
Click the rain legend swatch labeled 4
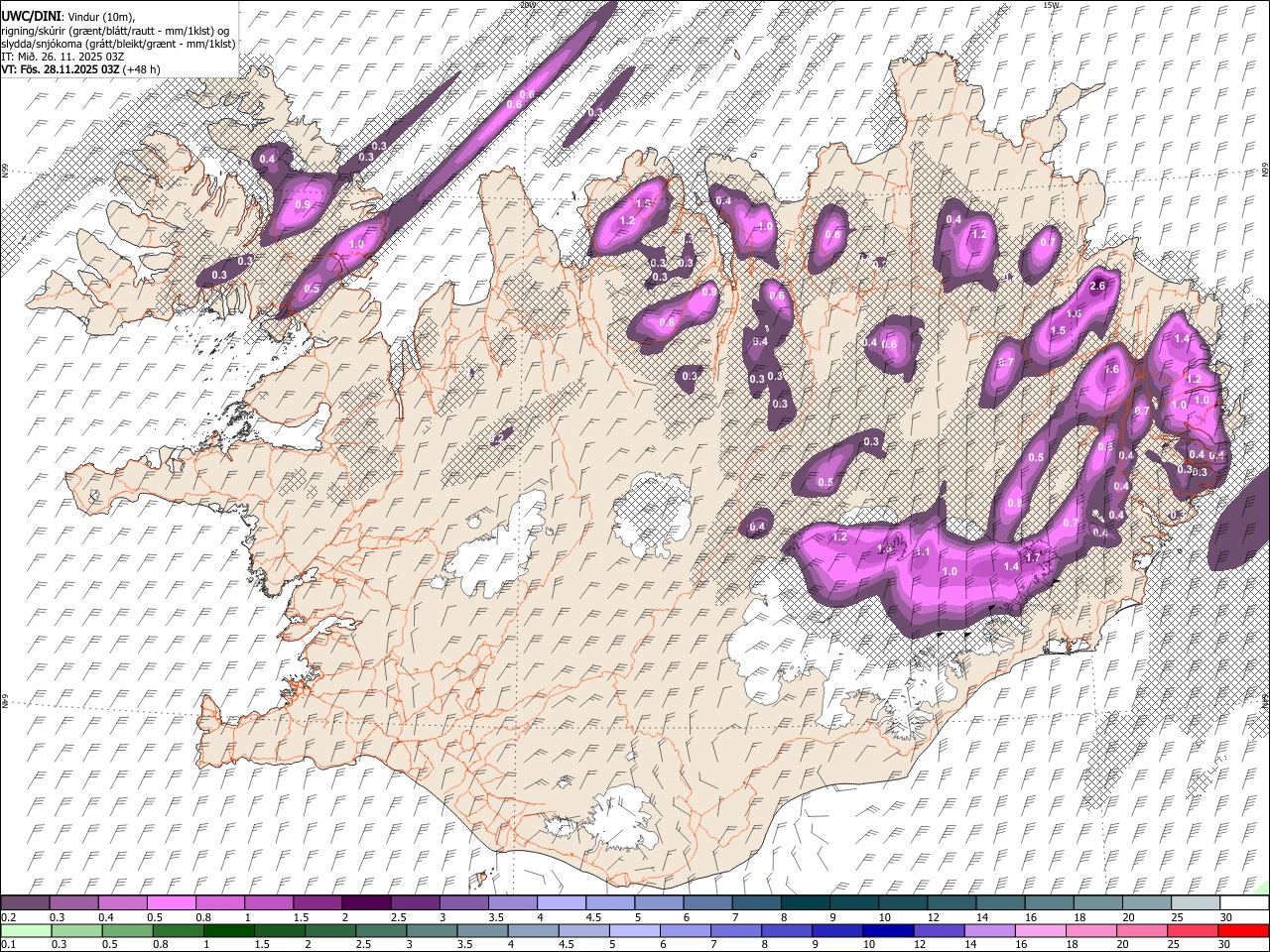point(533,930)
